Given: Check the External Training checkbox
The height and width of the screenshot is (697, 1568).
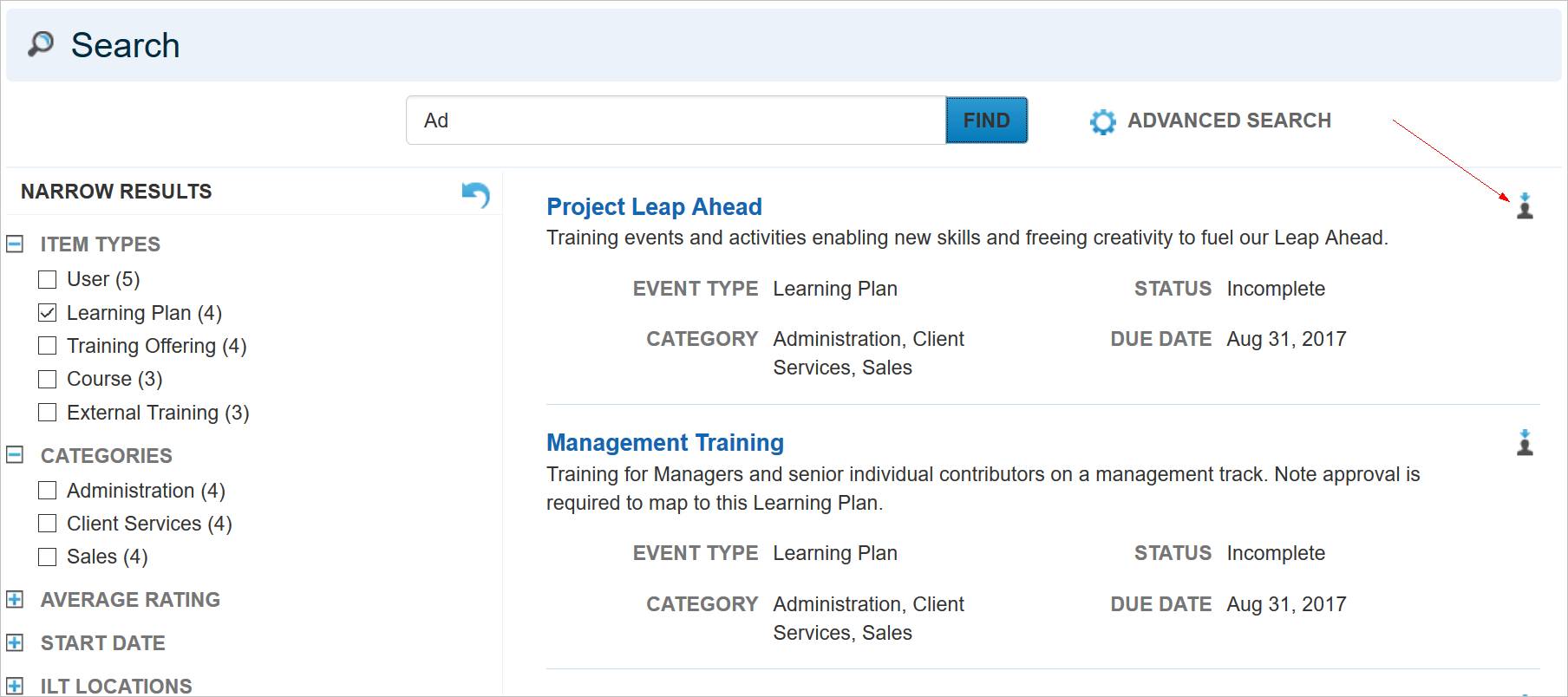Looking at the screenshot, I should click(x=48, y=413).
